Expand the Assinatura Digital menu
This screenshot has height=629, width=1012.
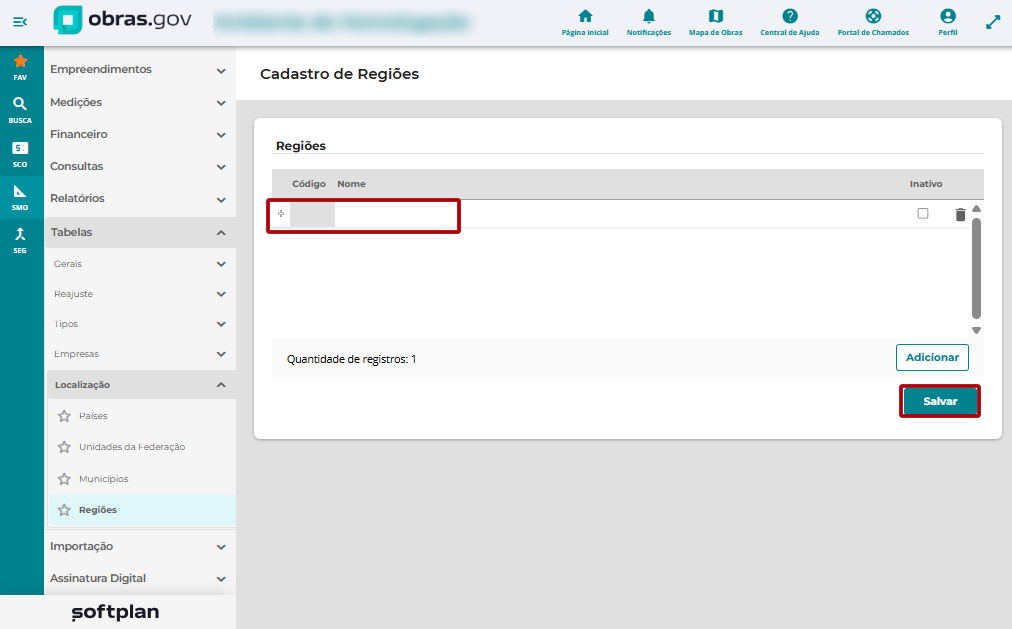pos(140,579)
